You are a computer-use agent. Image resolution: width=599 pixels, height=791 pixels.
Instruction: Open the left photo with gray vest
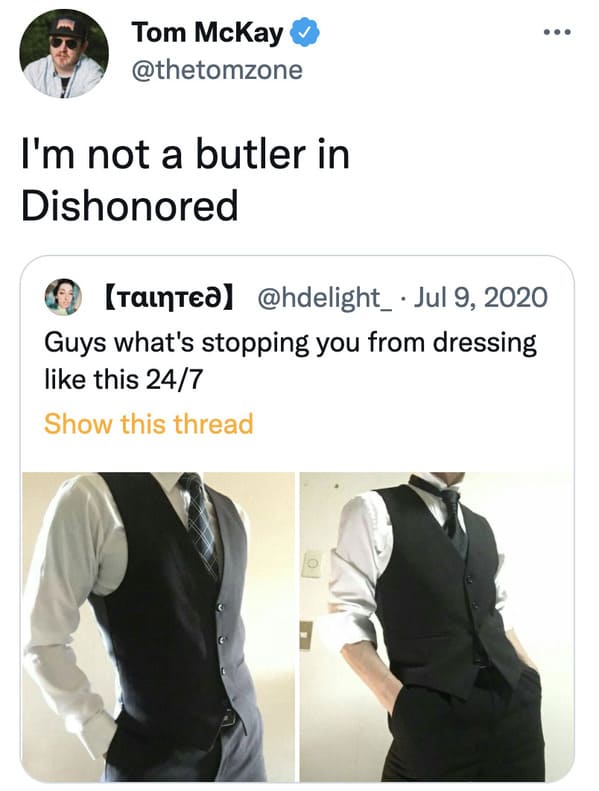(x=158, y=627)
